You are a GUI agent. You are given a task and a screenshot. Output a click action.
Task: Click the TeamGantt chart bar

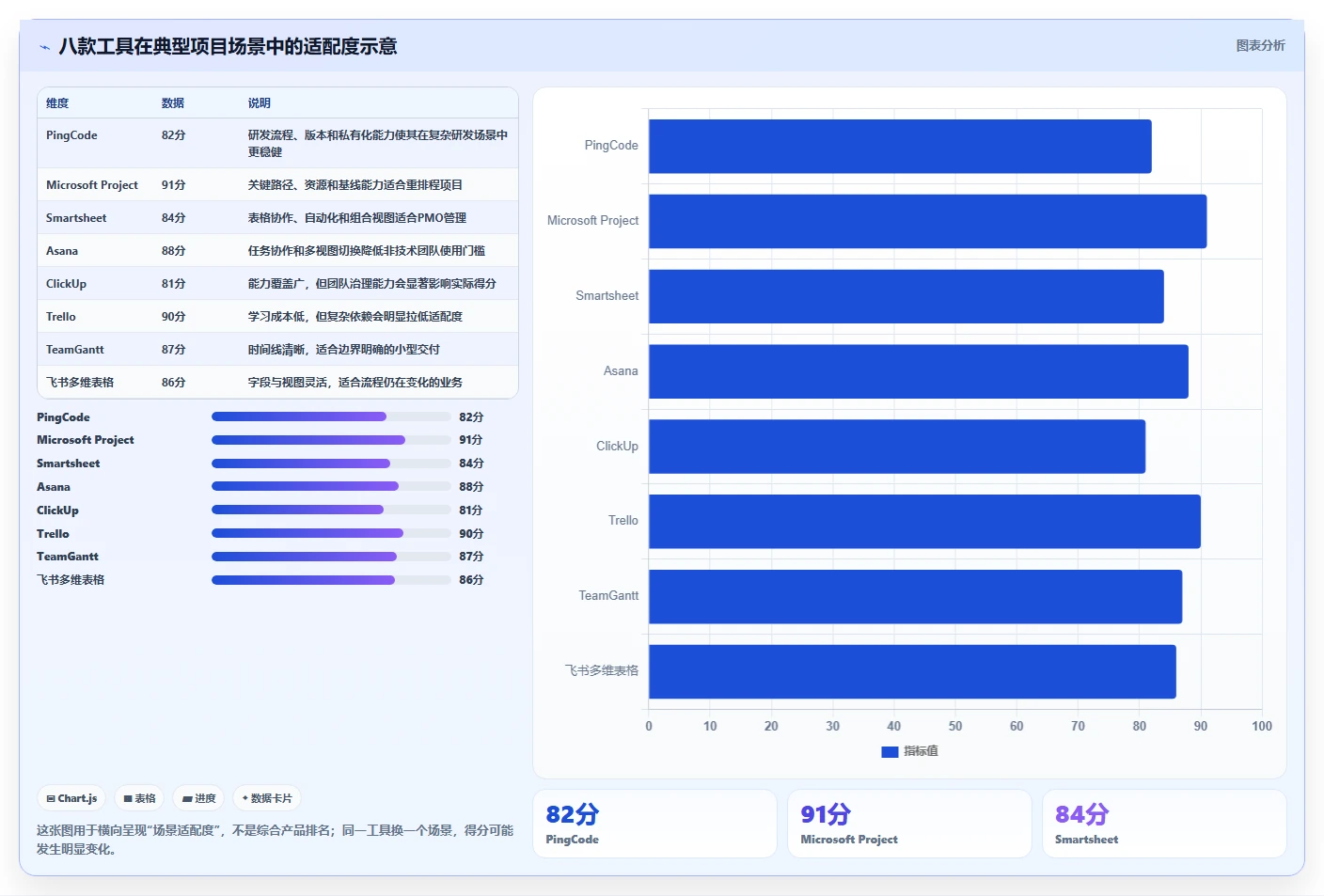click(x=915, y=596)
